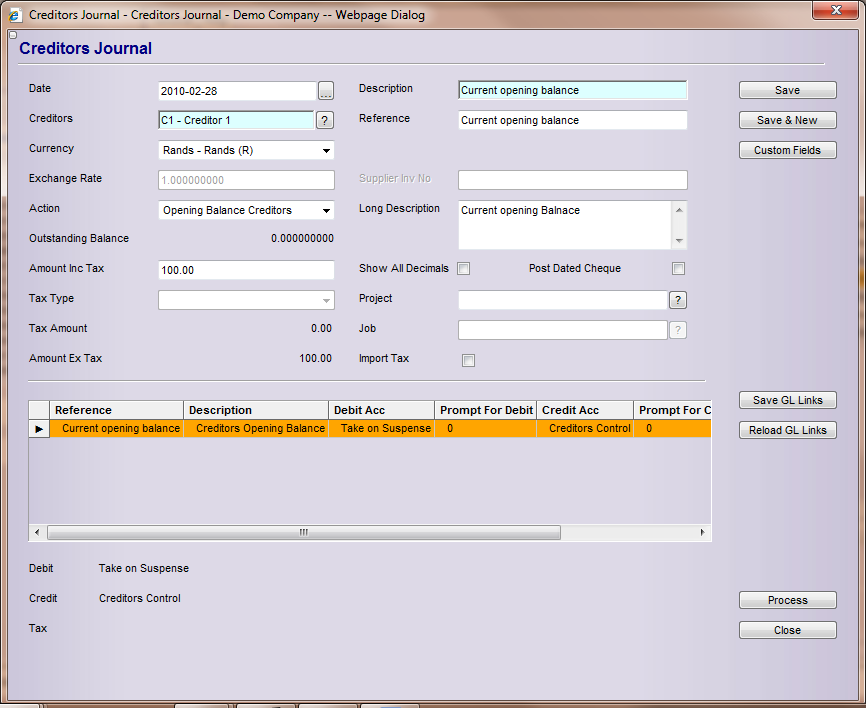Image resolution: width=866 pixels, height=708 pixels.
Task: Enable the Show All Decimals checkbox
Action: [463, 269]
